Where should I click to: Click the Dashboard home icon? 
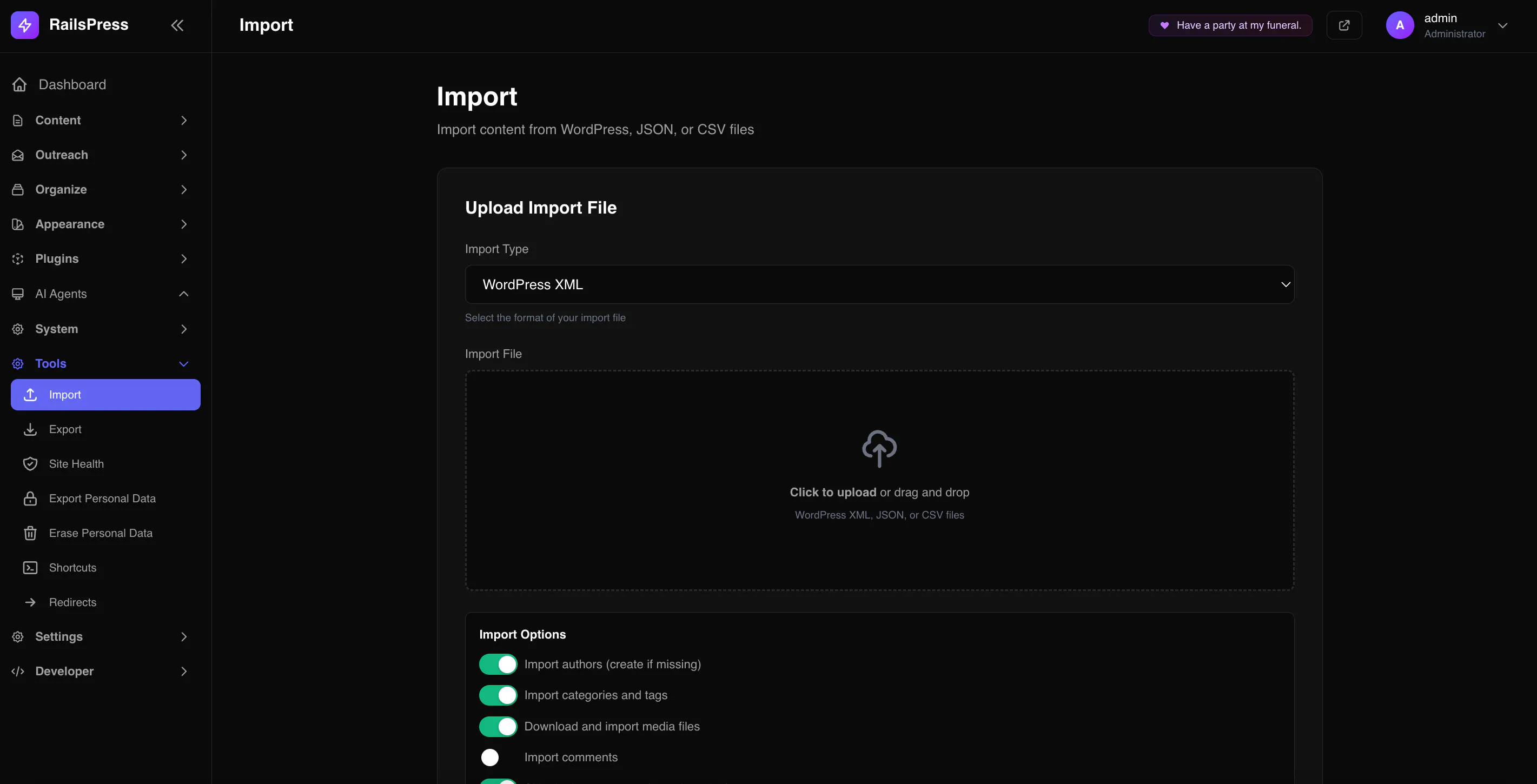pyautogui.click(x=19, y=85)
